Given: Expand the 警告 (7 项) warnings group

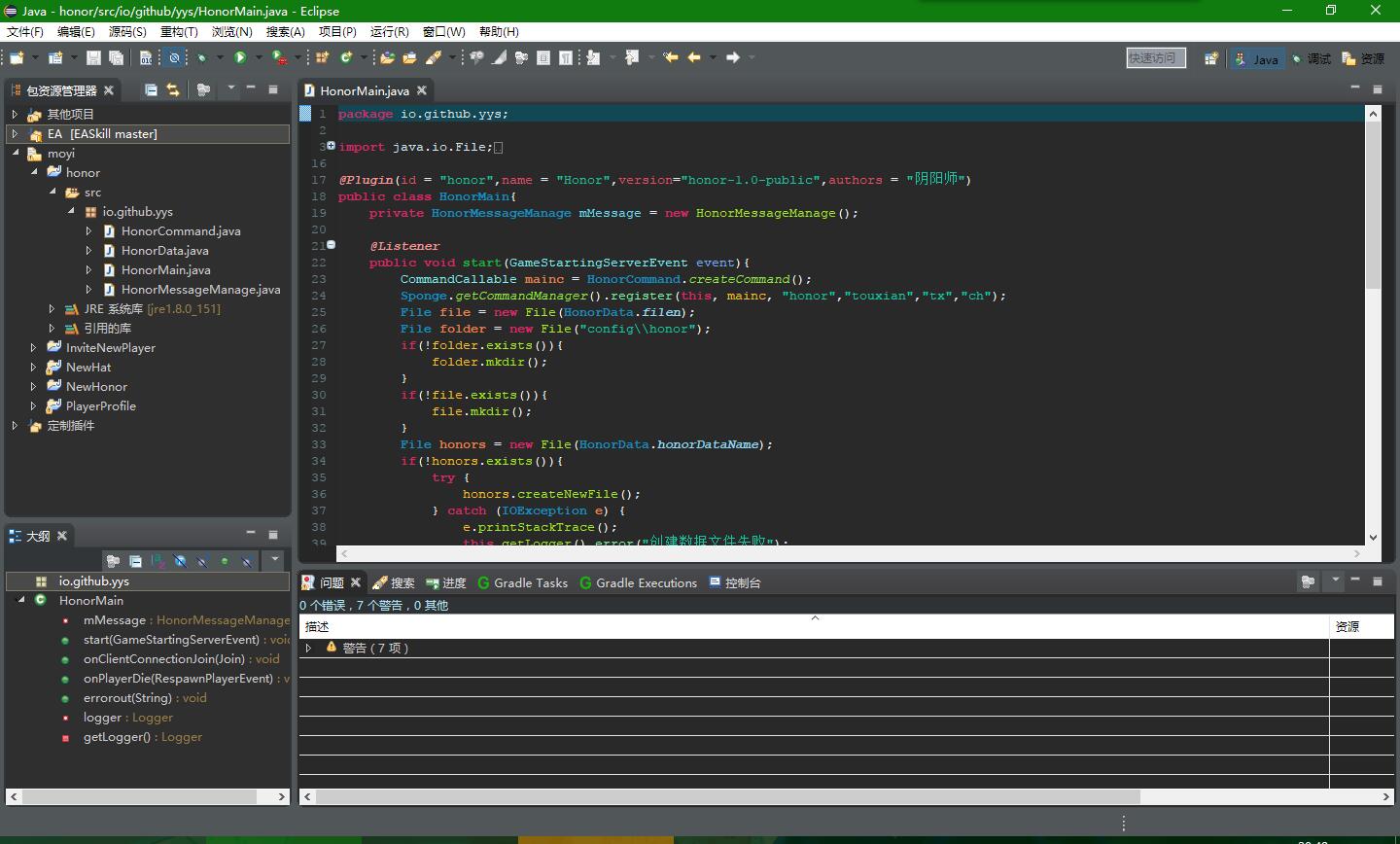Looking at the screenshot, I should [309, 648].
